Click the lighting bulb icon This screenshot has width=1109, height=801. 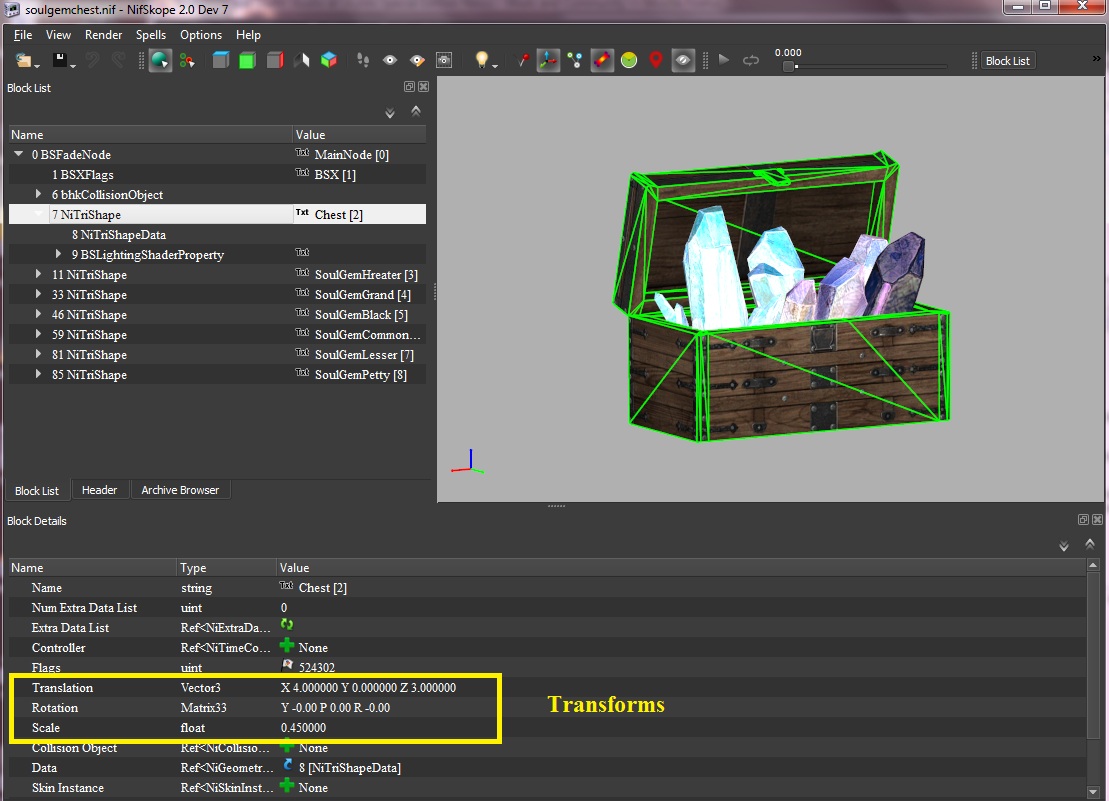pyautogui.click(x=482, y=61)
